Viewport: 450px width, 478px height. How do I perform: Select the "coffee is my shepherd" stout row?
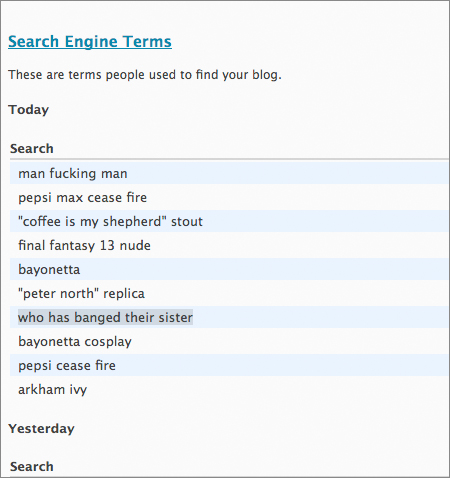point(229,221)
